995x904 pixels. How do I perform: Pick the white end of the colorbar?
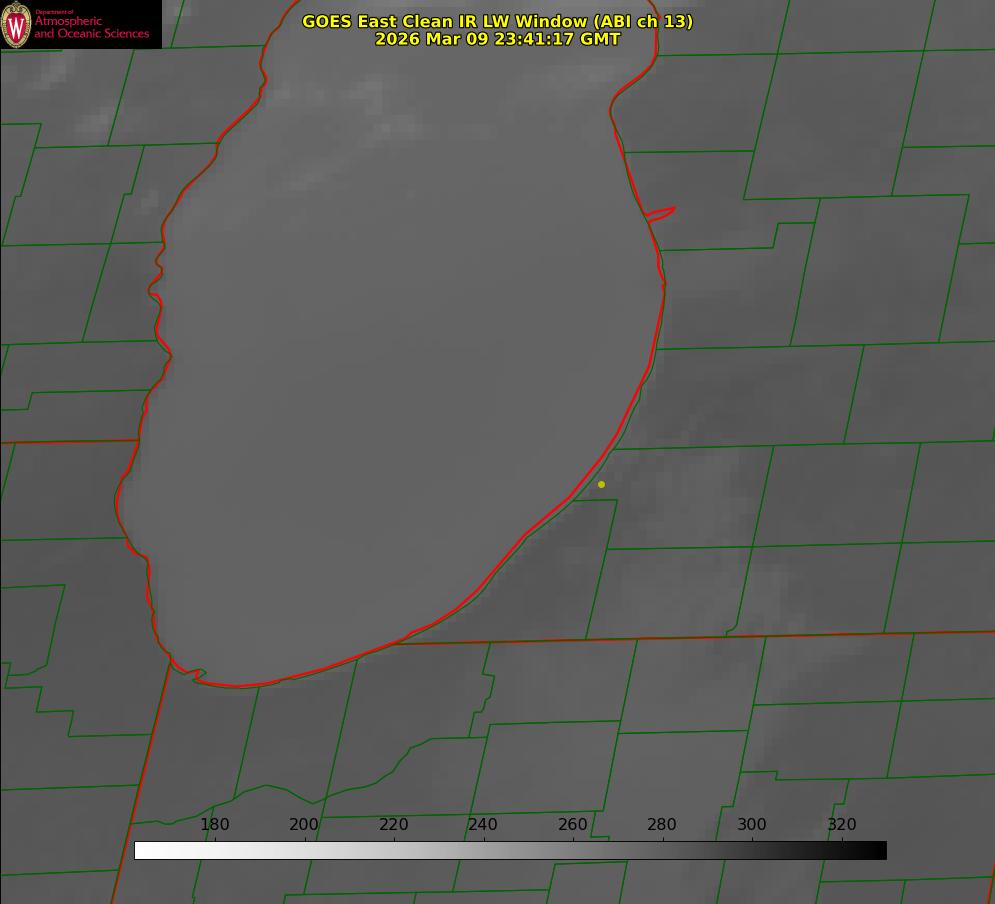(141, 850)
